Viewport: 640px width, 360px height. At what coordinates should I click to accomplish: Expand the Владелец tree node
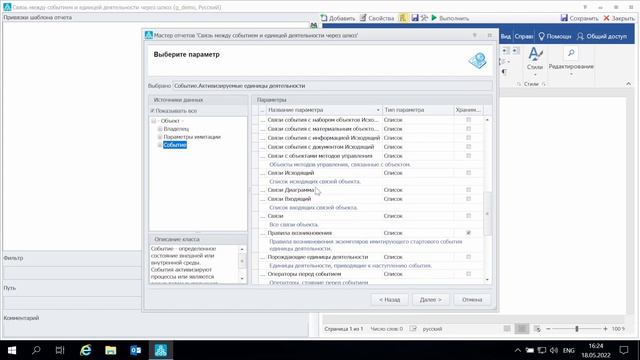(x=160, y=129)
